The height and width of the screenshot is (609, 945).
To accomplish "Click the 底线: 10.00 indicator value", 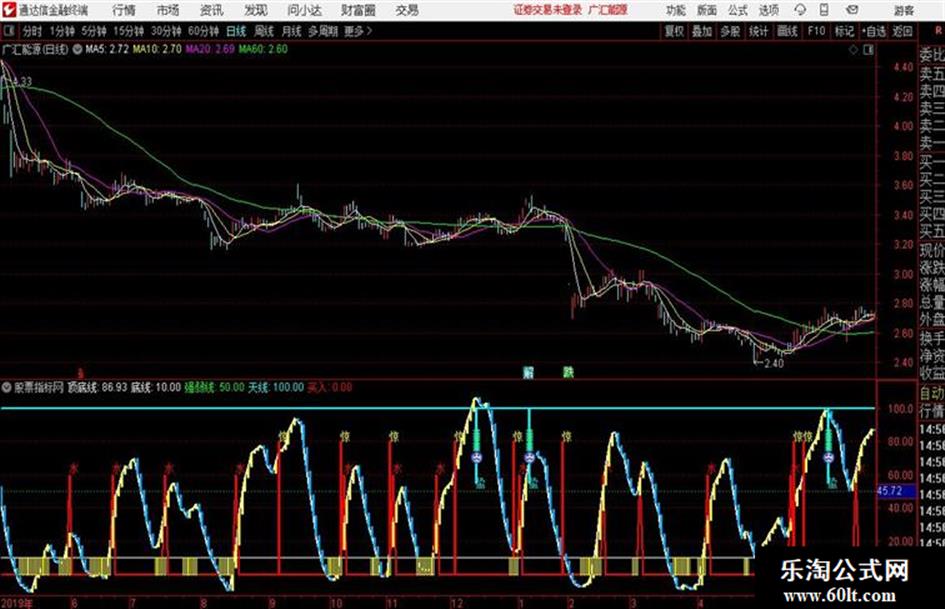I will pos(156,388).
